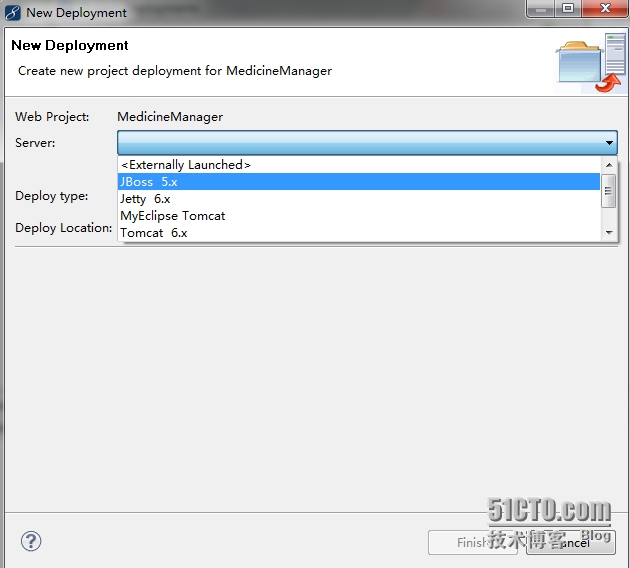Image resolution: width=630 pixels, height=568 pixels.
Task: Click the Cancel button
Action: pyautogui.click(x=571, y=543)
